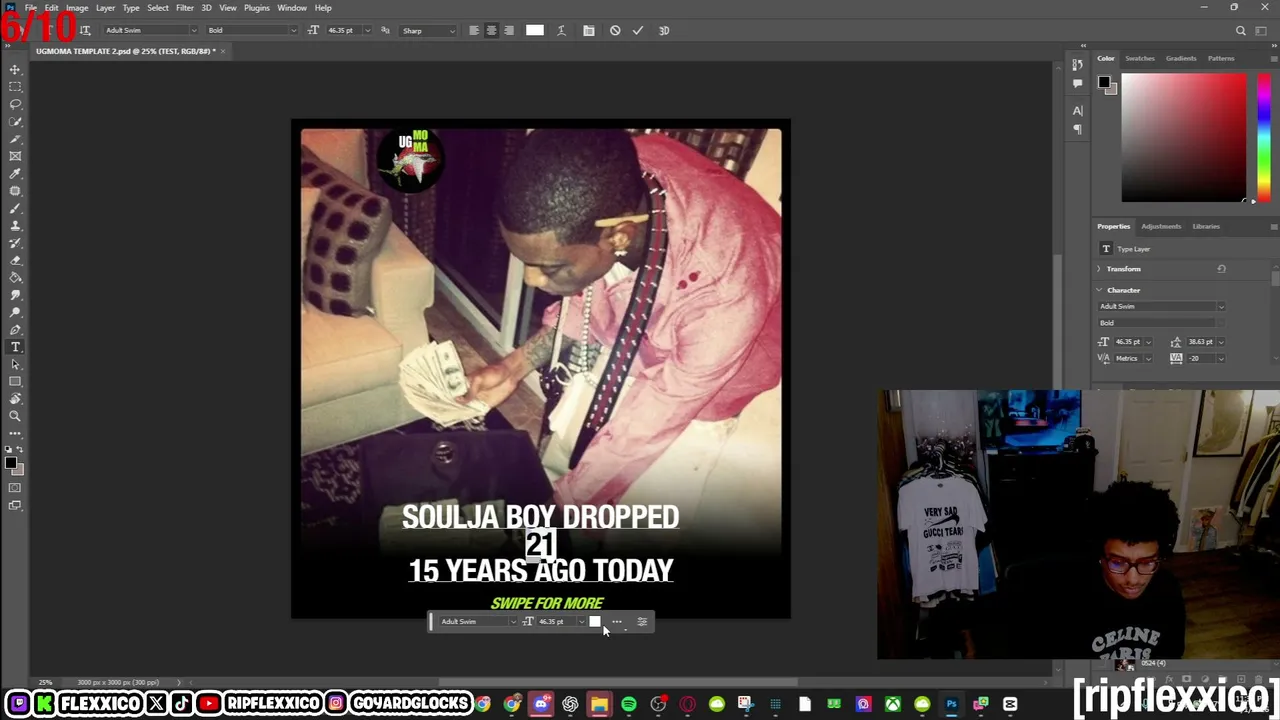Reset the Transform section in Properties
The width and height of the screenshot is (1280, 720).
tap(1221, 269)
